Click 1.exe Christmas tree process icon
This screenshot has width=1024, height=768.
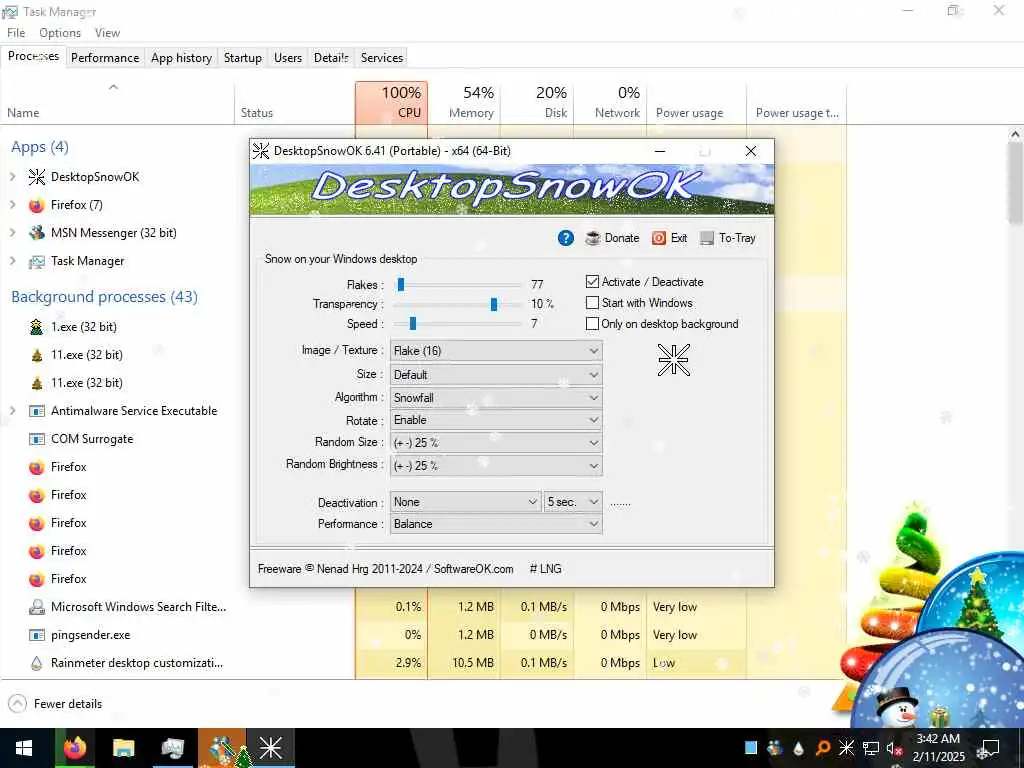pos(37,327)
